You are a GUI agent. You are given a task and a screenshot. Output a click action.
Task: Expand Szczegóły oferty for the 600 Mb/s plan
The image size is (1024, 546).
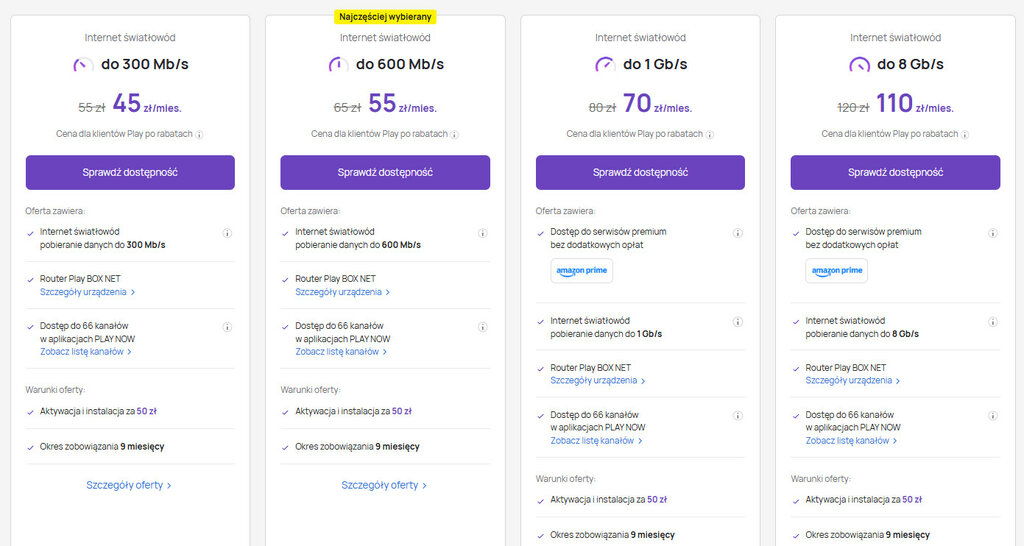tap(384, 485)
